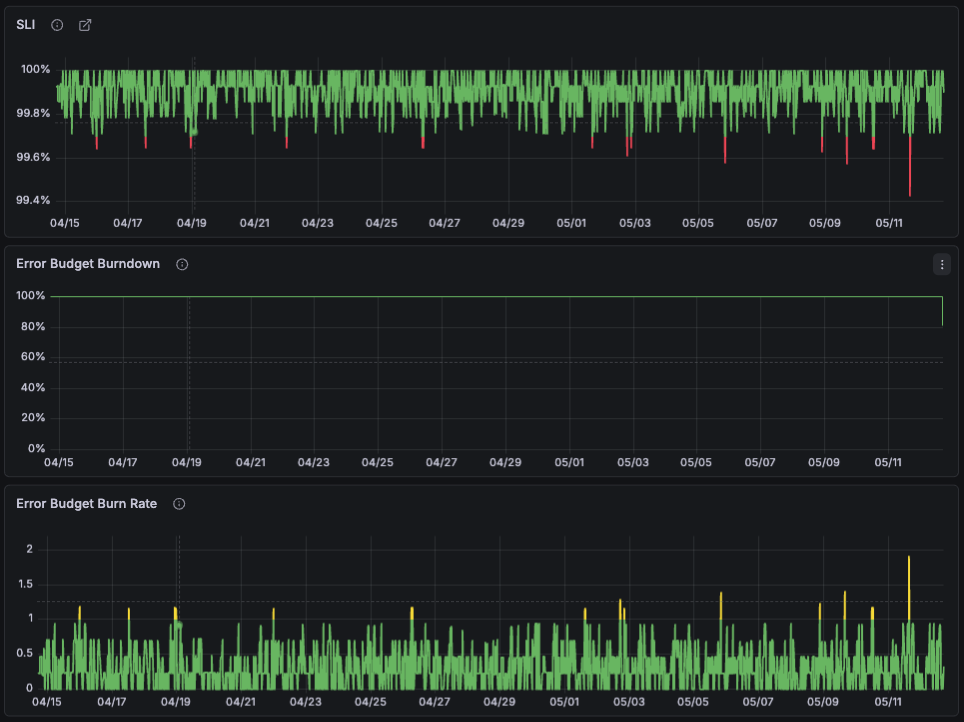Click the 100% label on the SLI axis
This screenshot has width=964, height=722.
tap(36, 69)
